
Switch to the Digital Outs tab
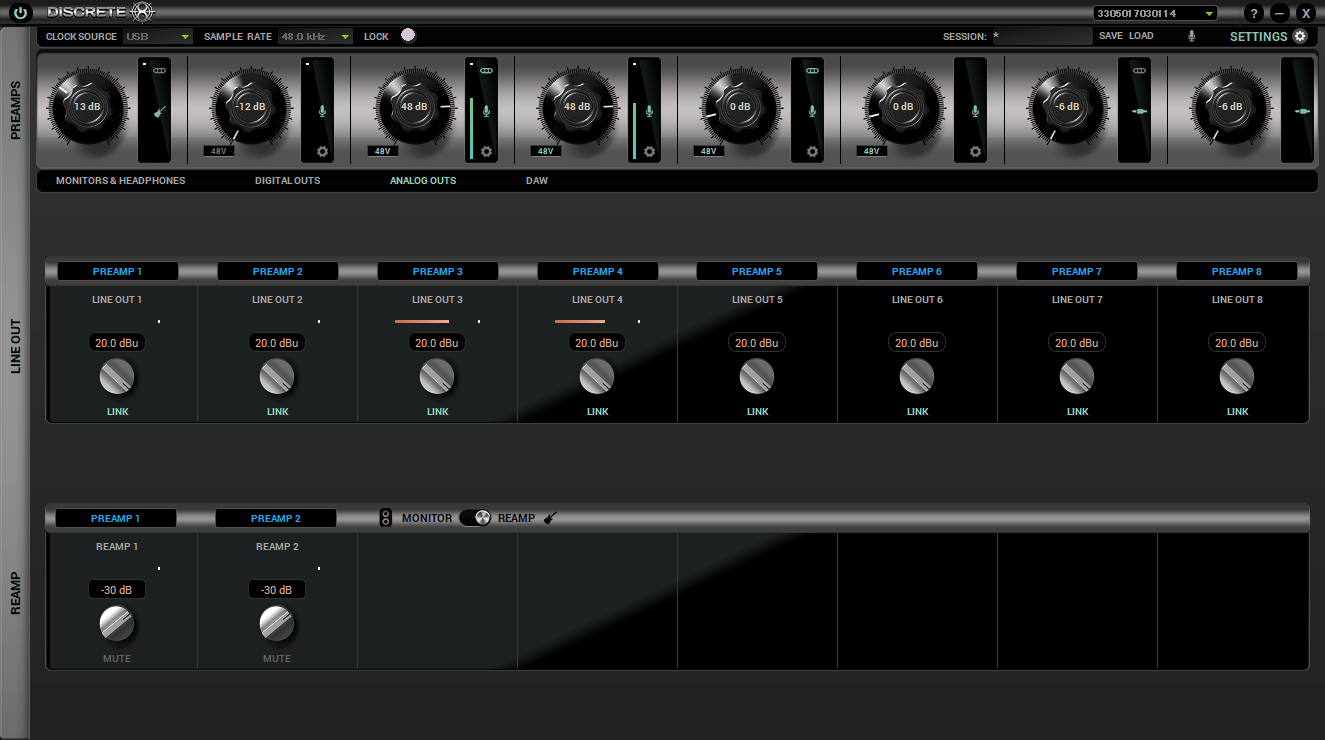point(288,181)
